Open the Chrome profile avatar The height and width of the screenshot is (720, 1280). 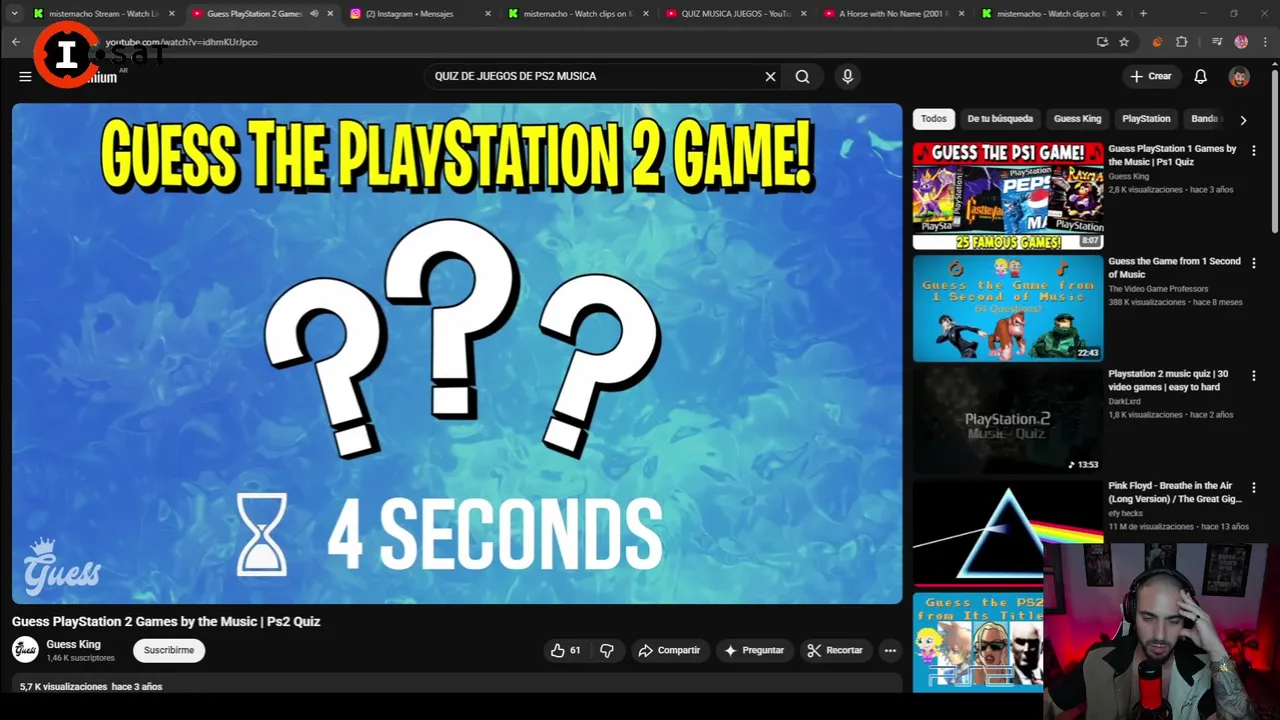click(x=1241, y=42)
